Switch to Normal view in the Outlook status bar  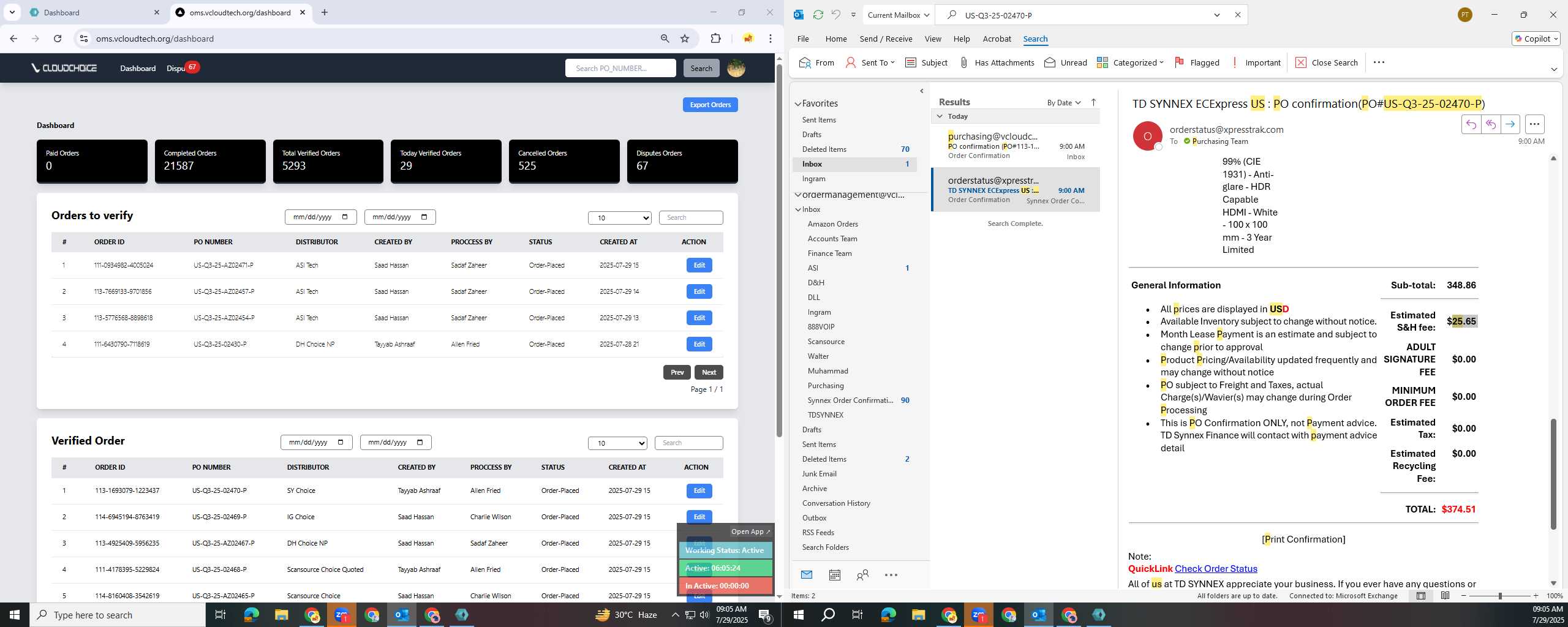click(1421, 596)
